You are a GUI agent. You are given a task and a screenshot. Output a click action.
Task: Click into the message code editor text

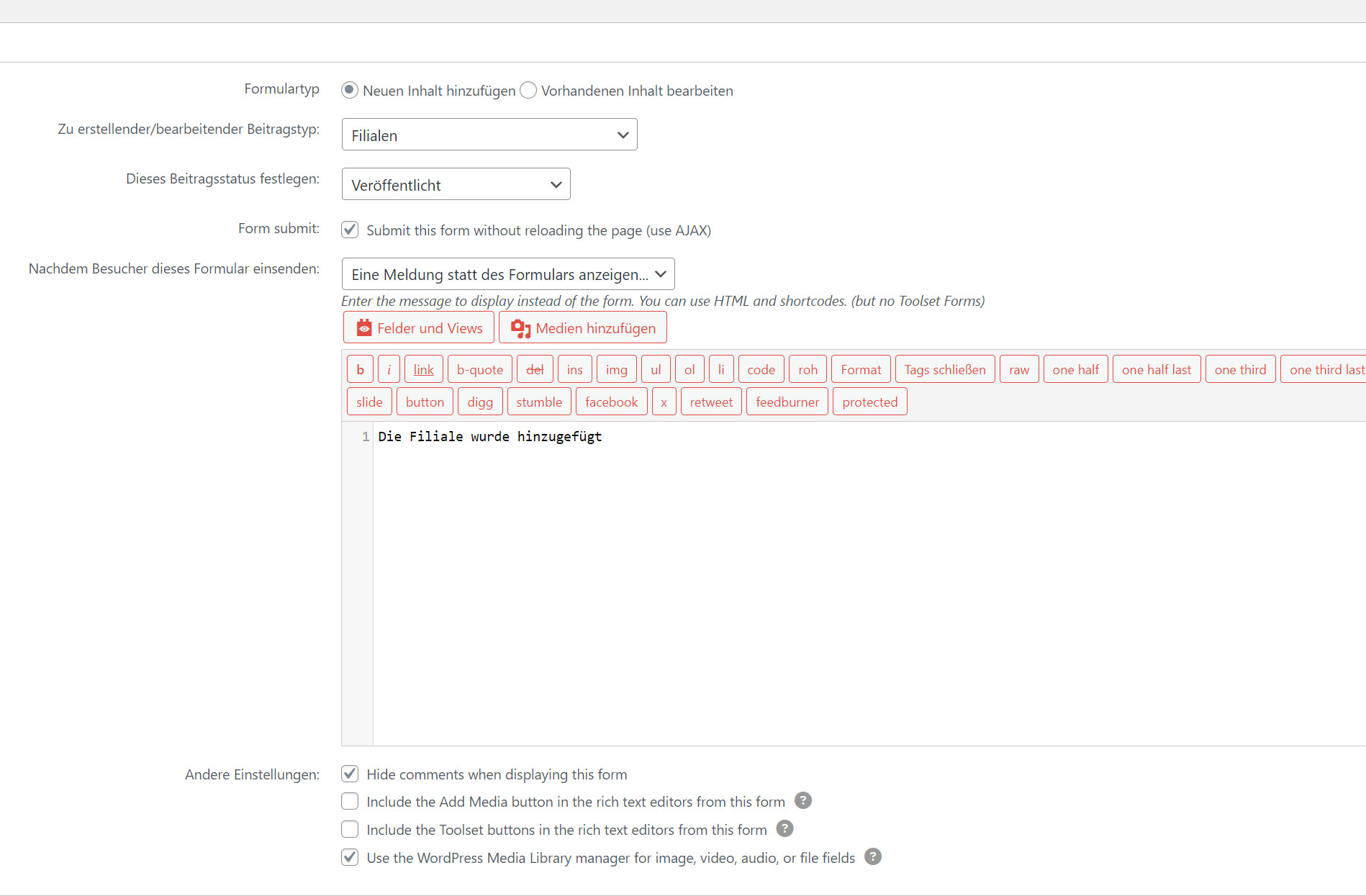pos(490,436)
